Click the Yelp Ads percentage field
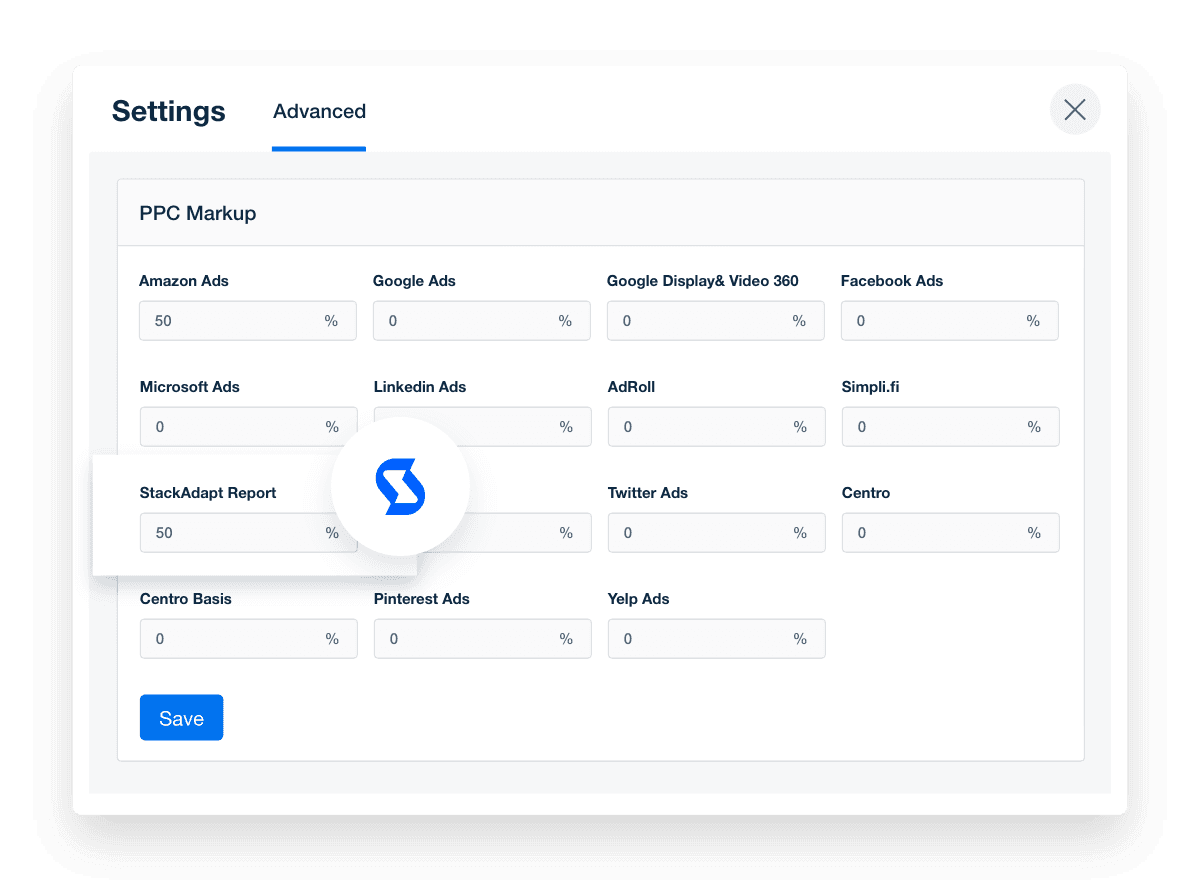The image size is (1200, 880). [715, 638]
